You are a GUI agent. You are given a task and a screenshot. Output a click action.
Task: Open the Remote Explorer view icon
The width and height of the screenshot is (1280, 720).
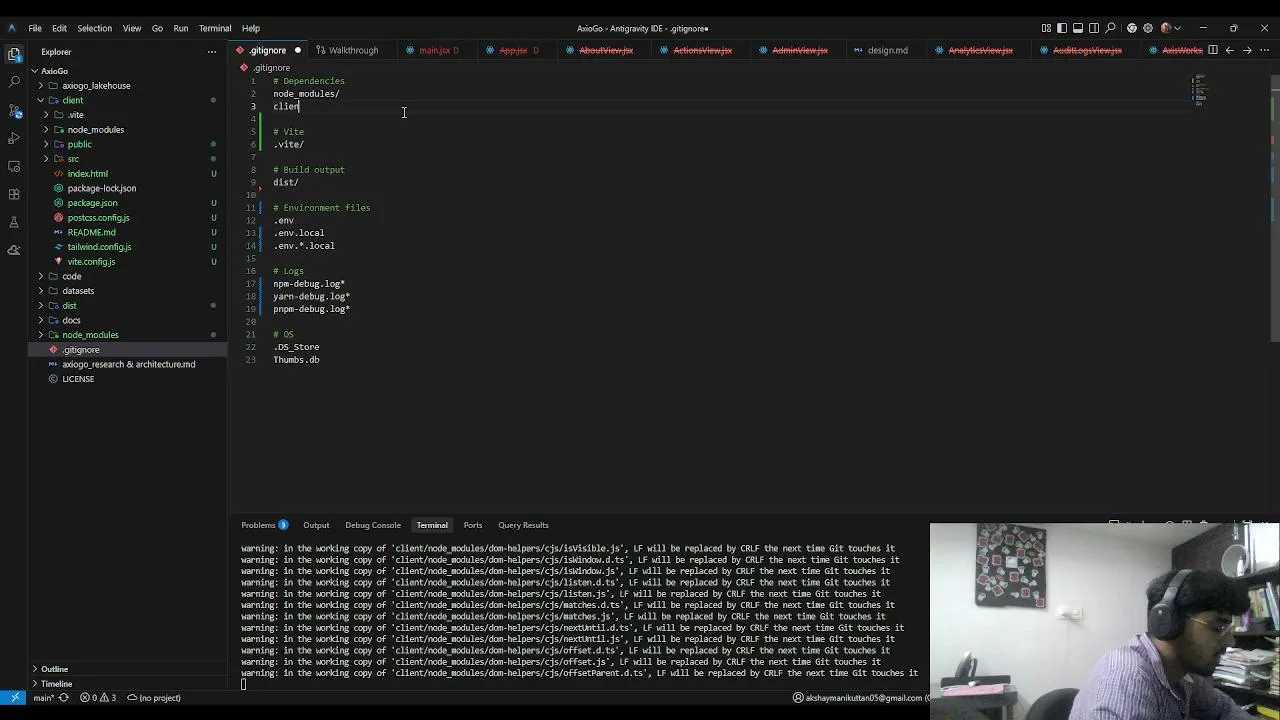pyautogui.click(x=14, y=165)
